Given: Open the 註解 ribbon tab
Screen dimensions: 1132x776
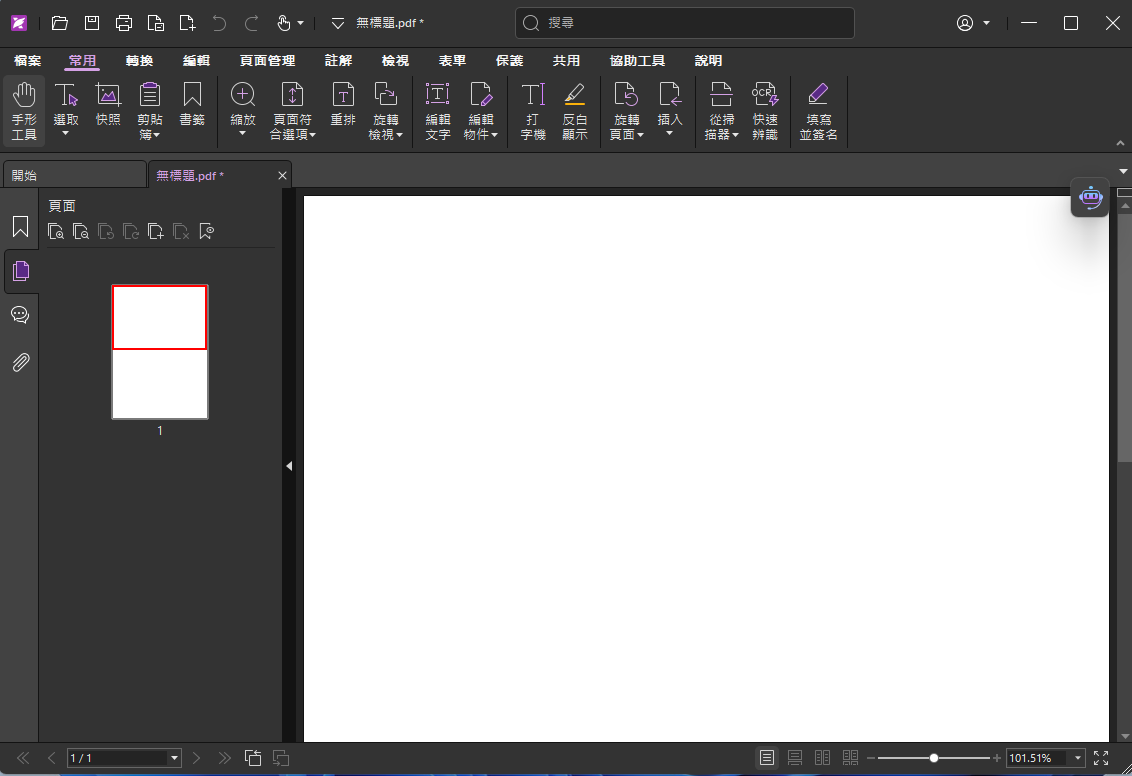Looking at the screenshot, I should [338, 61].
